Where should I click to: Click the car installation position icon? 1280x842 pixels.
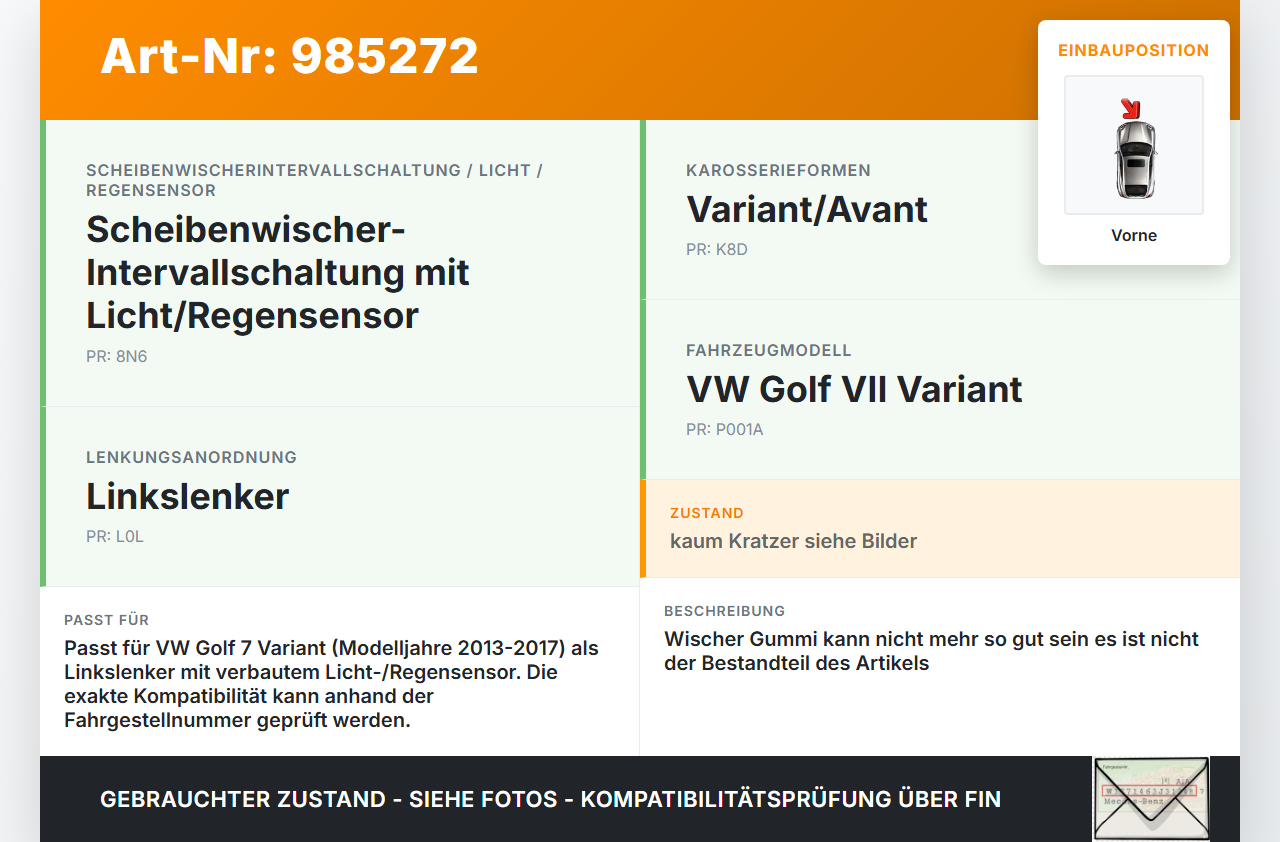coord(1133,145)
